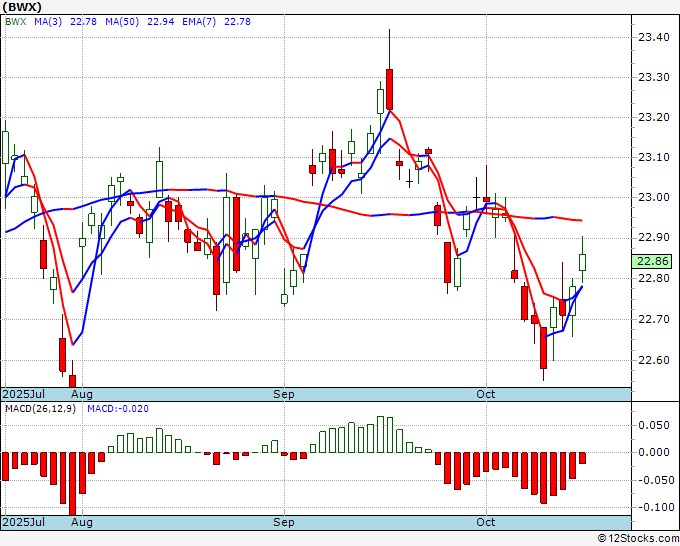Click the lowest October red candlestick
Viewport: 680px width, 546px height.
click(543, 348)
